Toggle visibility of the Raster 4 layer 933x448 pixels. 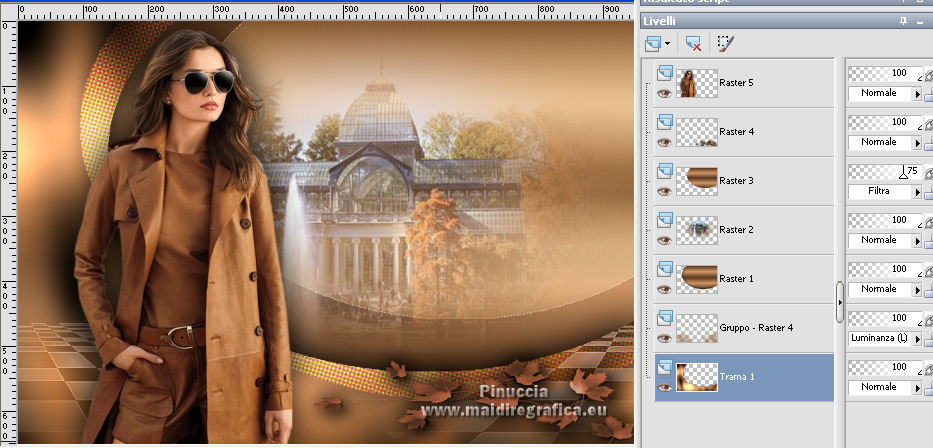click(665, 142)
